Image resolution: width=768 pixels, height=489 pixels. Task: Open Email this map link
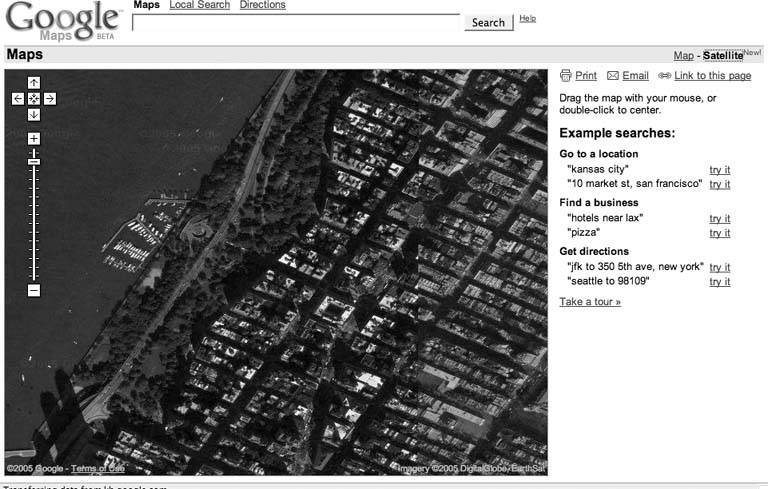pyautogui.click(x=628, y=76)
